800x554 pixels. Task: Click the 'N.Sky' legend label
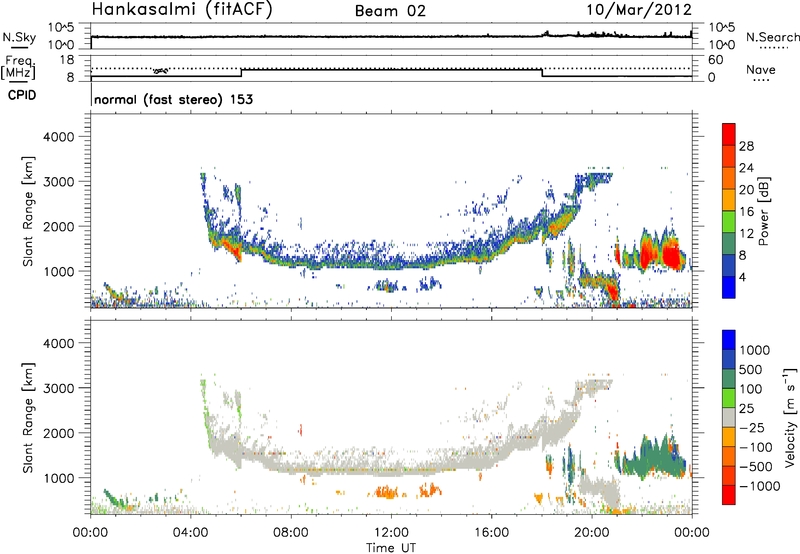[x=19, y=37]
